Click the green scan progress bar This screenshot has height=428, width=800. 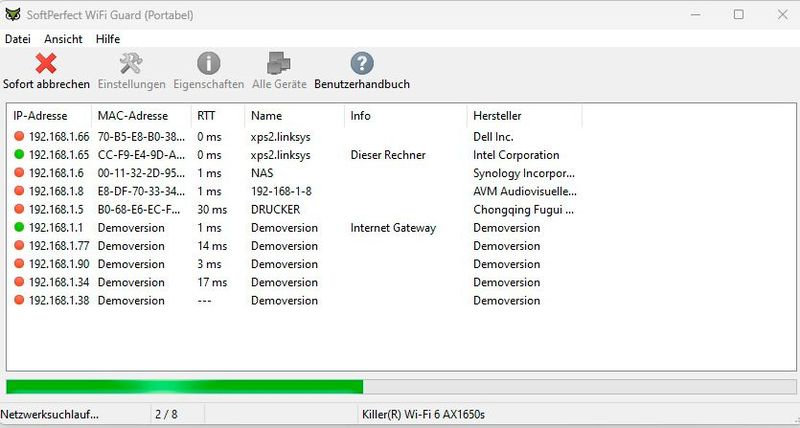(x=184, y=387)
